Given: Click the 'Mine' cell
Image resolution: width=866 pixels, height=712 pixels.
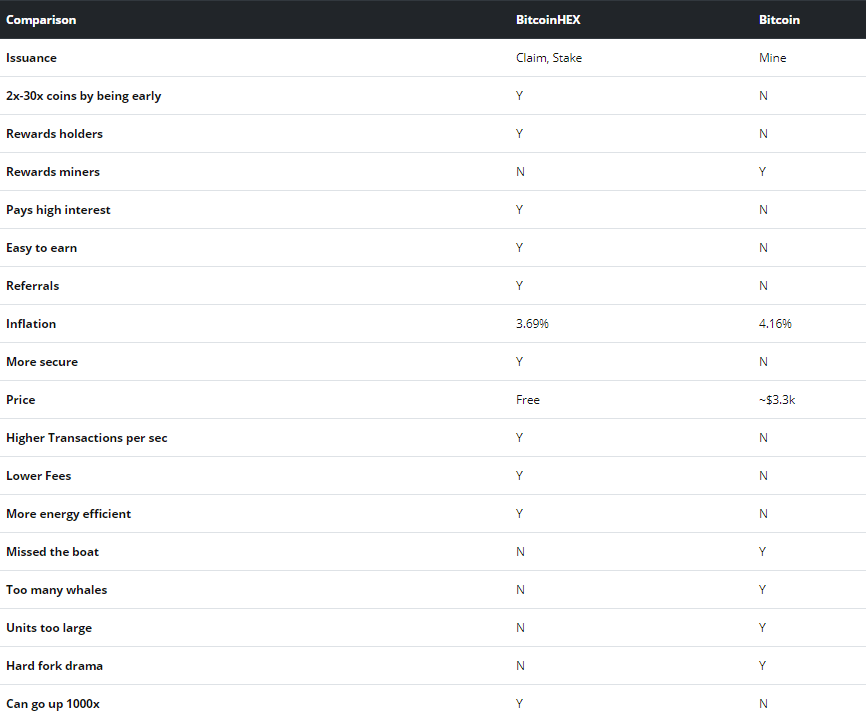Looking at the screenshot, I should tap(772, 58).
